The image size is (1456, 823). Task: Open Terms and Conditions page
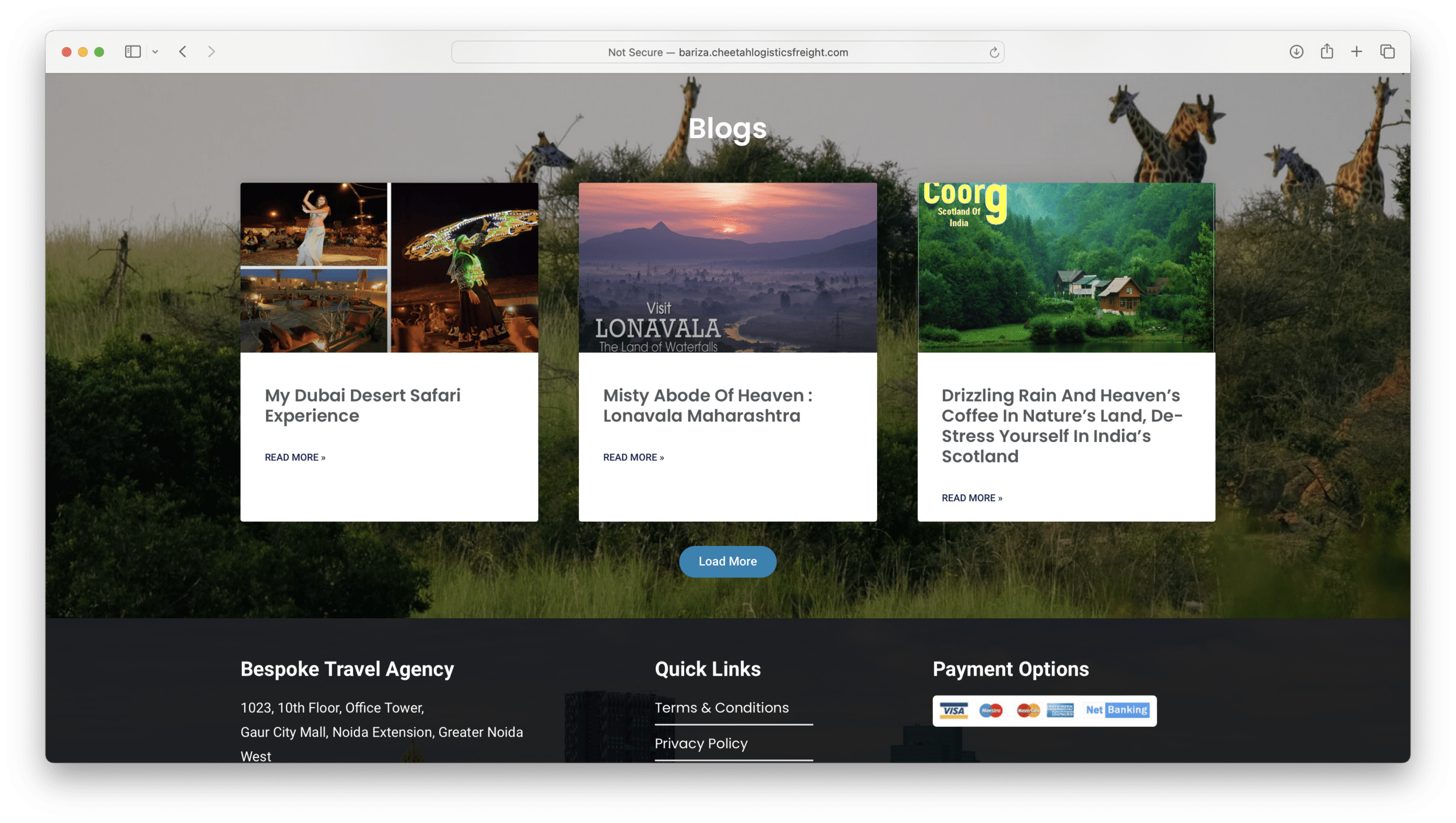[722, 708]
